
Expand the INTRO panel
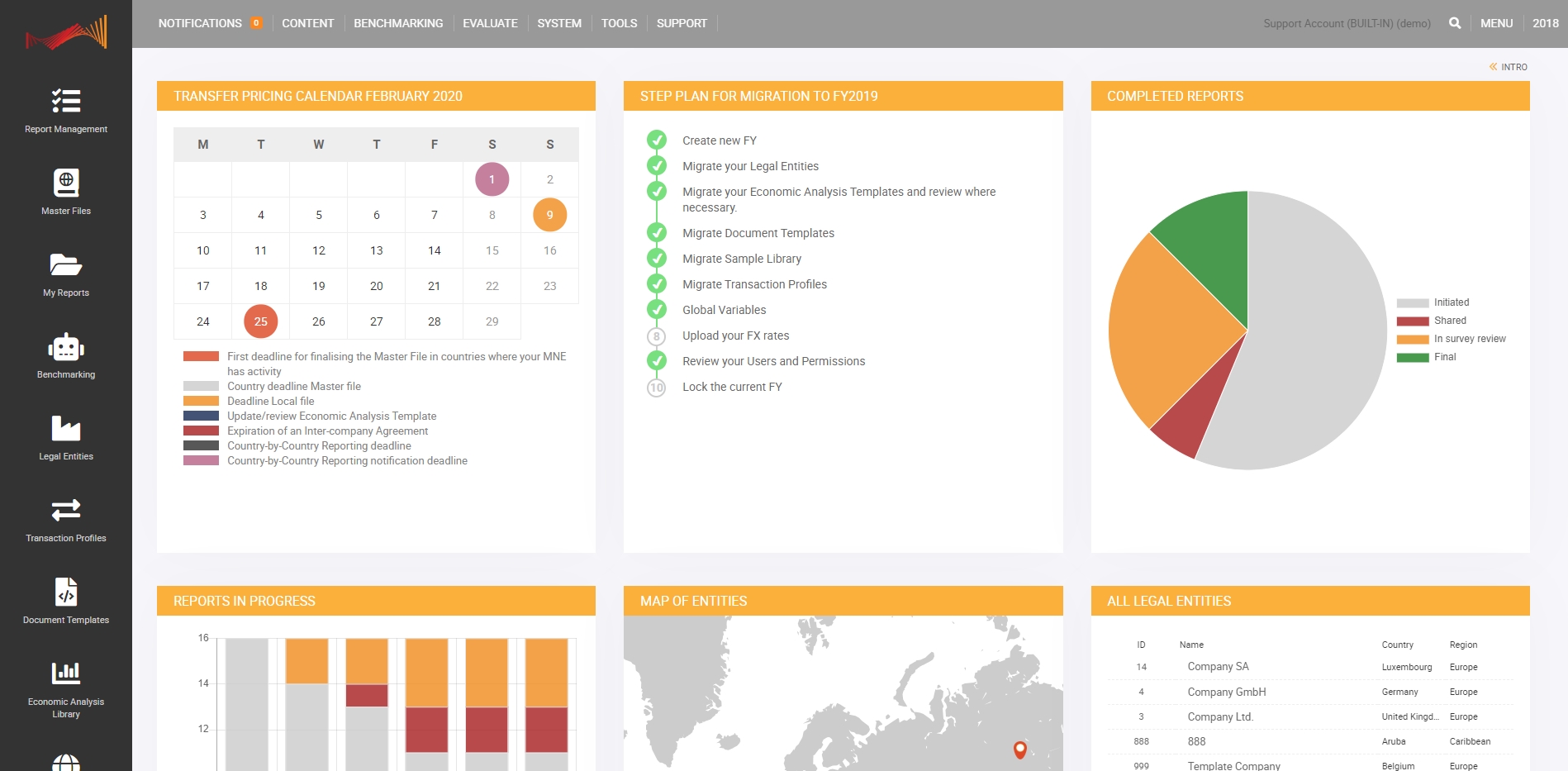tap(1509, 67)
